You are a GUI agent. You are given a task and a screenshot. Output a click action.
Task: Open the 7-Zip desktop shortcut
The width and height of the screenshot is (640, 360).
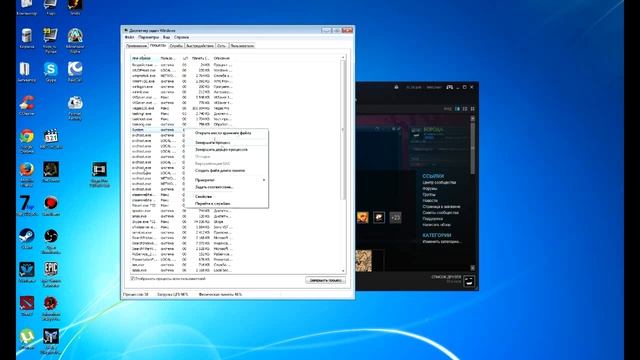[27, 205]
